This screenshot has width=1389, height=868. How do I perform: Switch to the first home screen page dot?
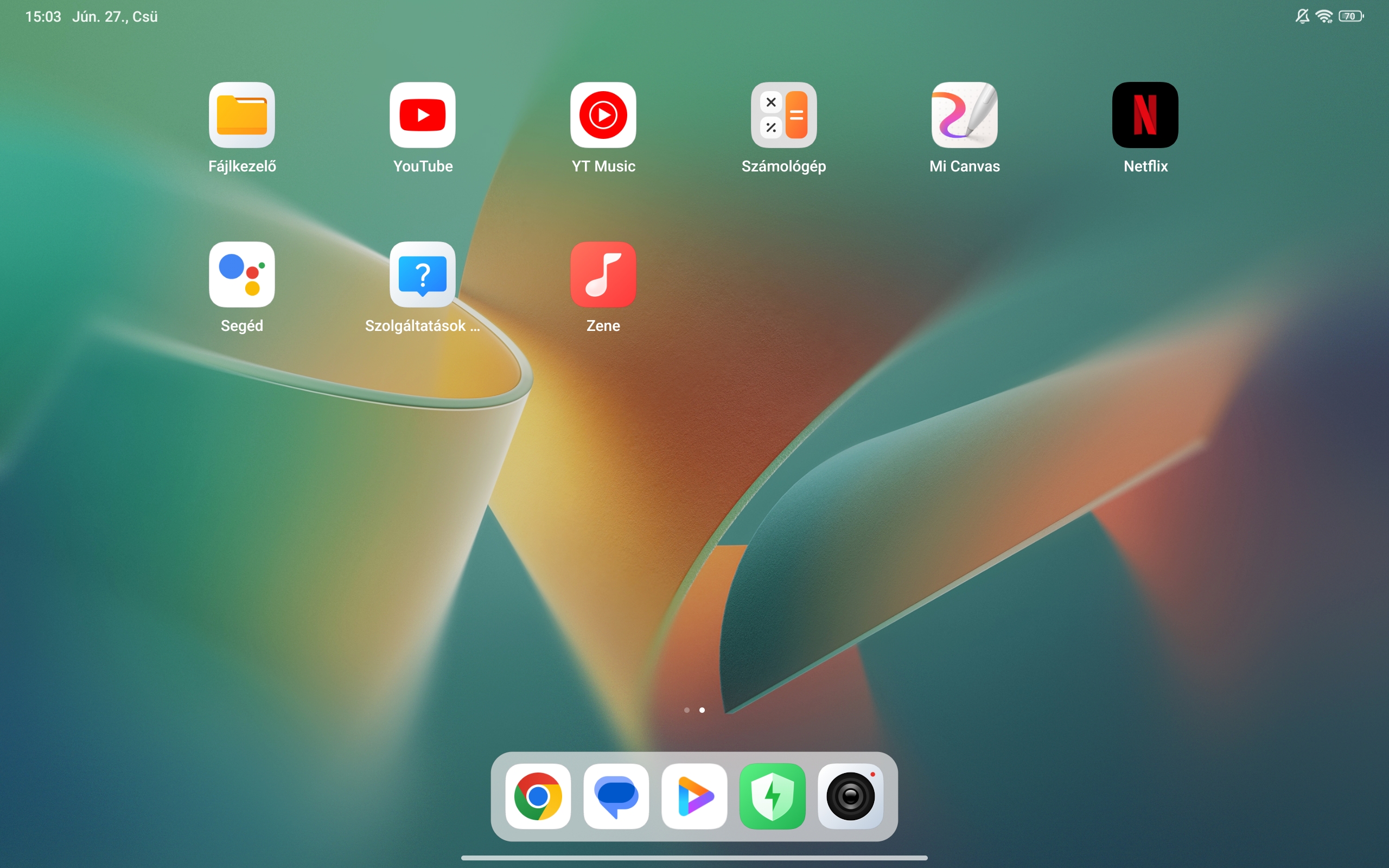click(686, 710)
